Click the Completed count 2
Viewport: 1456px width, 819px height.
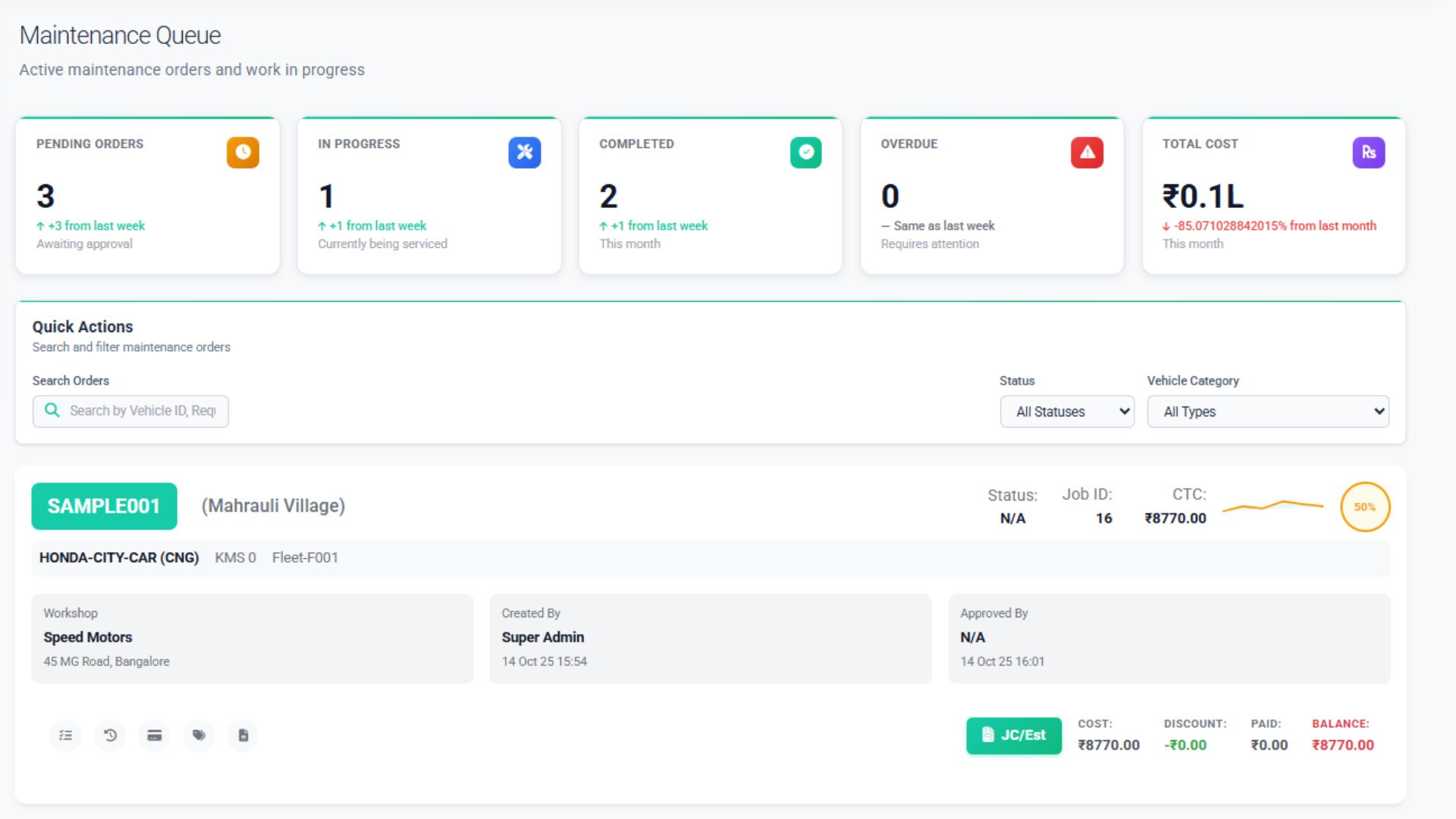[608, 196]
